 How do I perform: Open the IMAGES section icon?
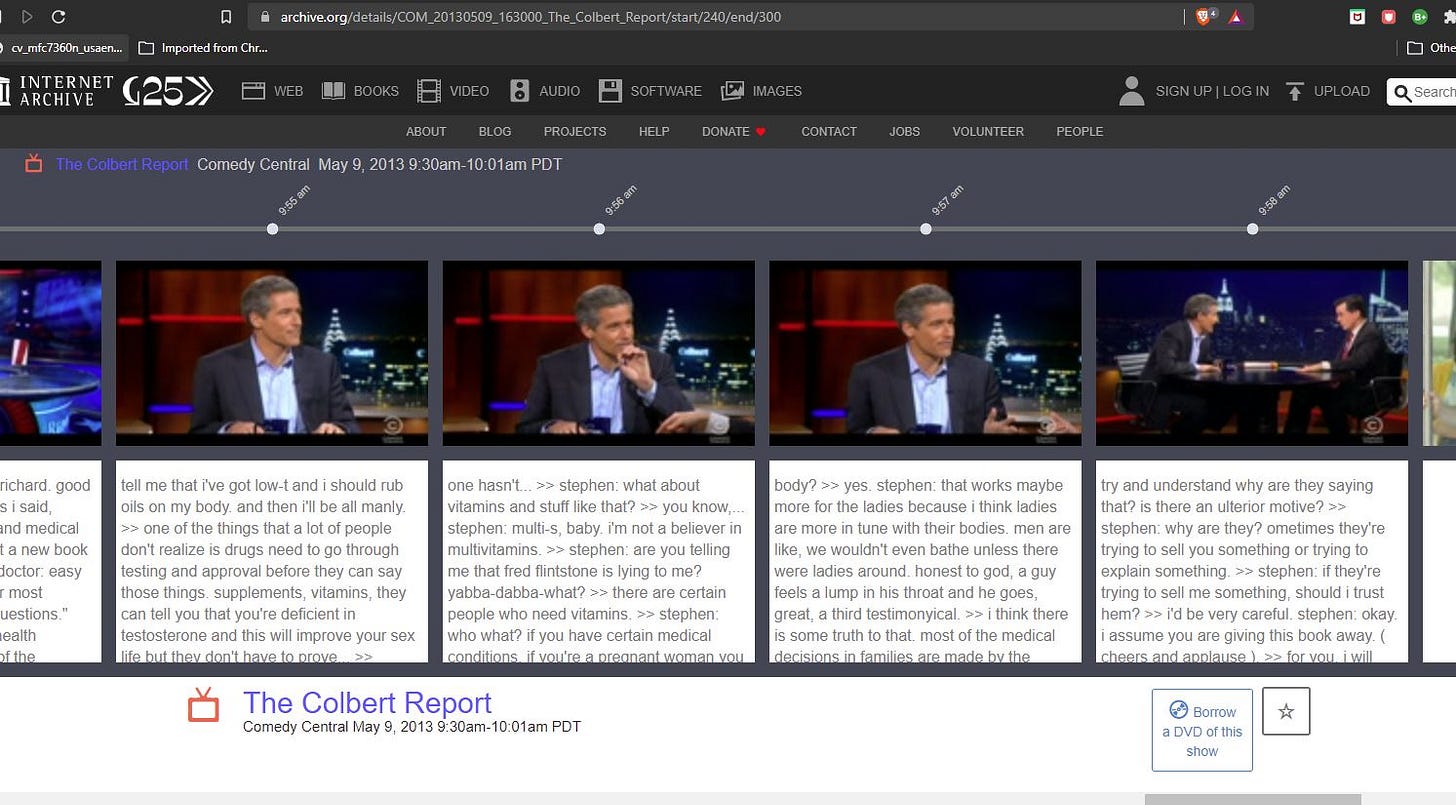(x=732, y=91)
